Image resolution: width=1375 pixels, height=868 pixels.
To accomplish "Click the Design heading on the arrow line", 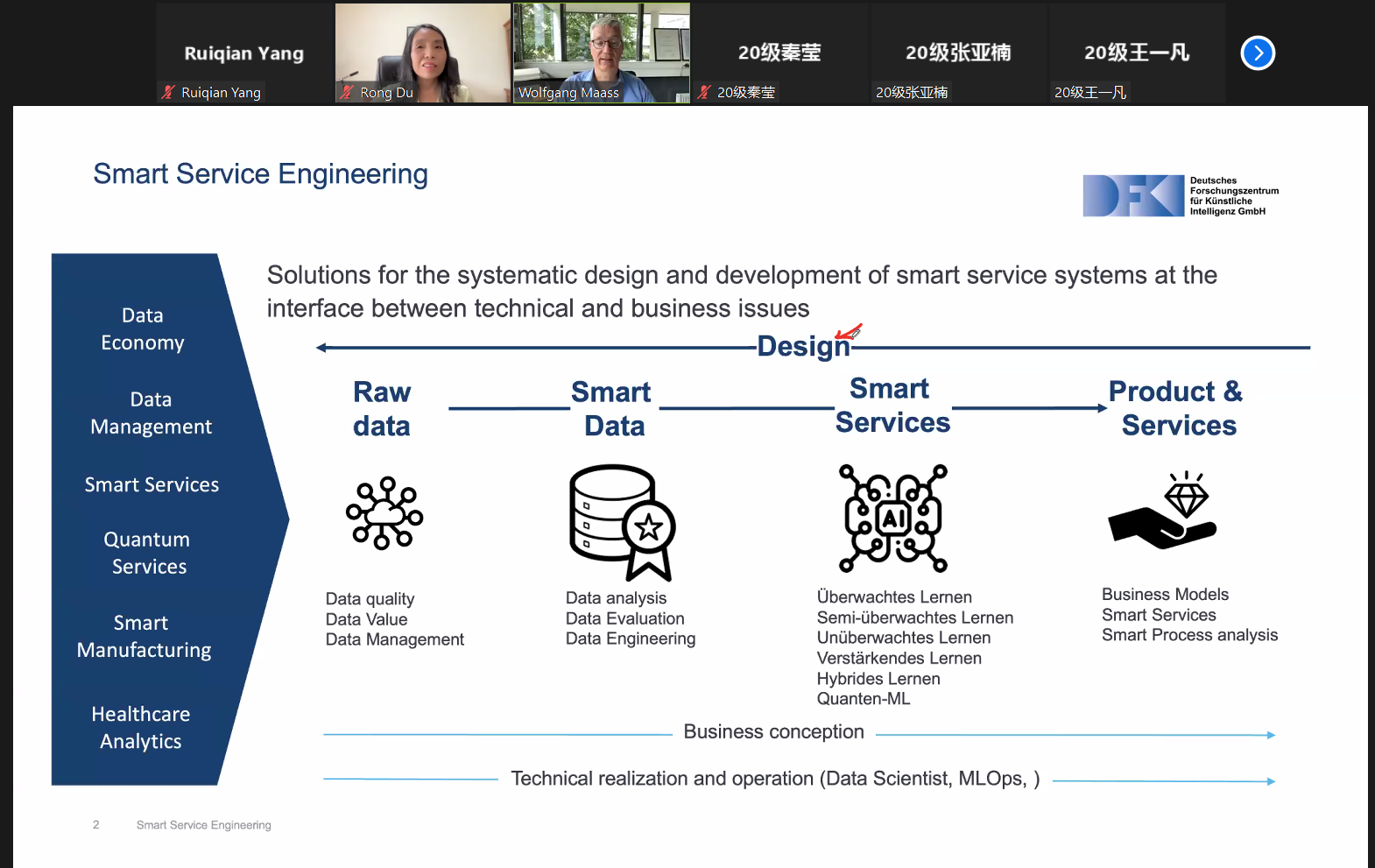I will 803,347.
